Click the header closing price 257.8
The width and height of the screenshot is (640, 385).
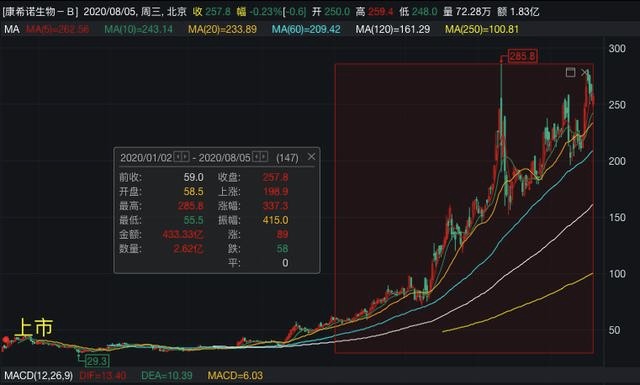pyautogui.click(x=218, y=11)
